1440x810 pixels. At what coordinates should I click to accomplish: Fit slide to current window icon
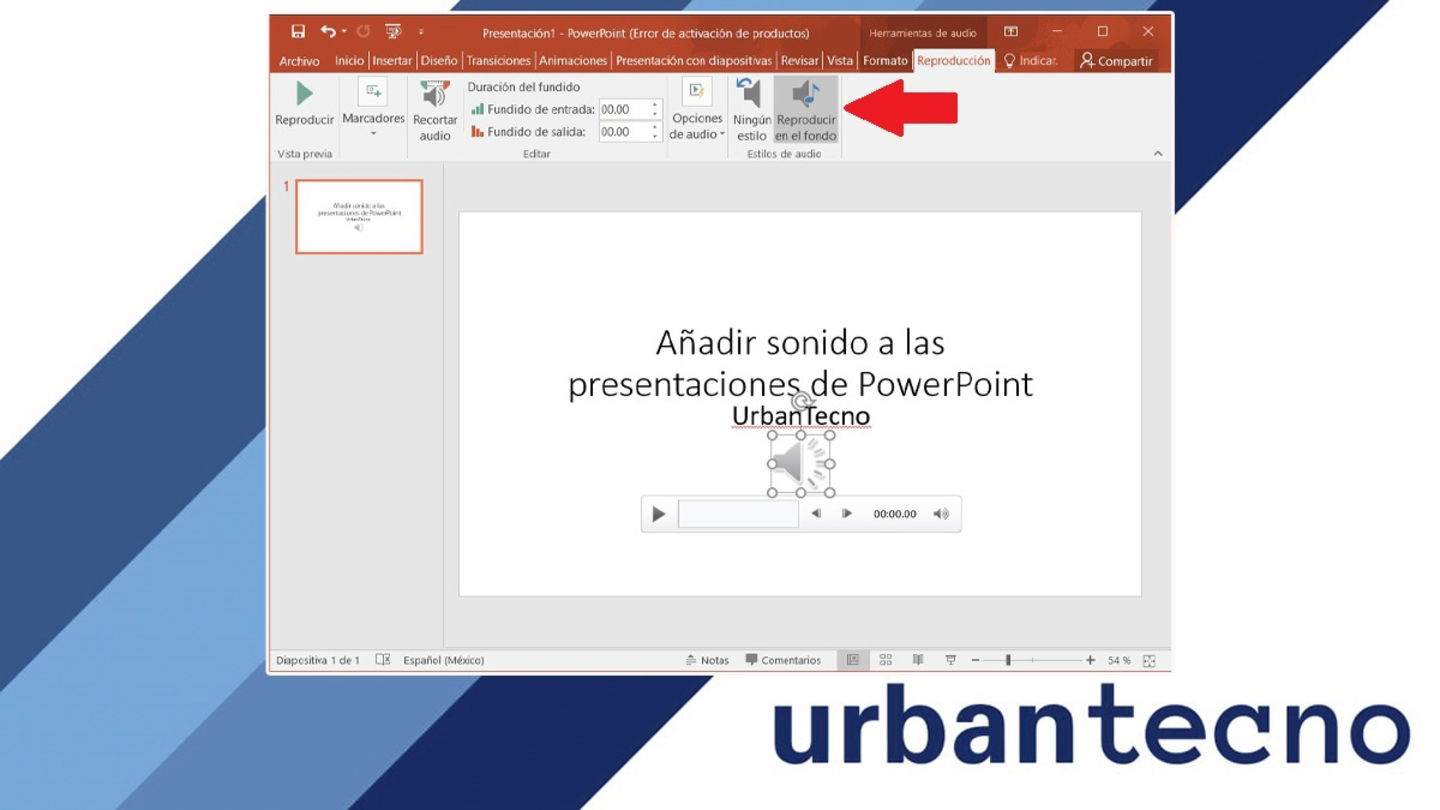click(x=1149, y=660)
